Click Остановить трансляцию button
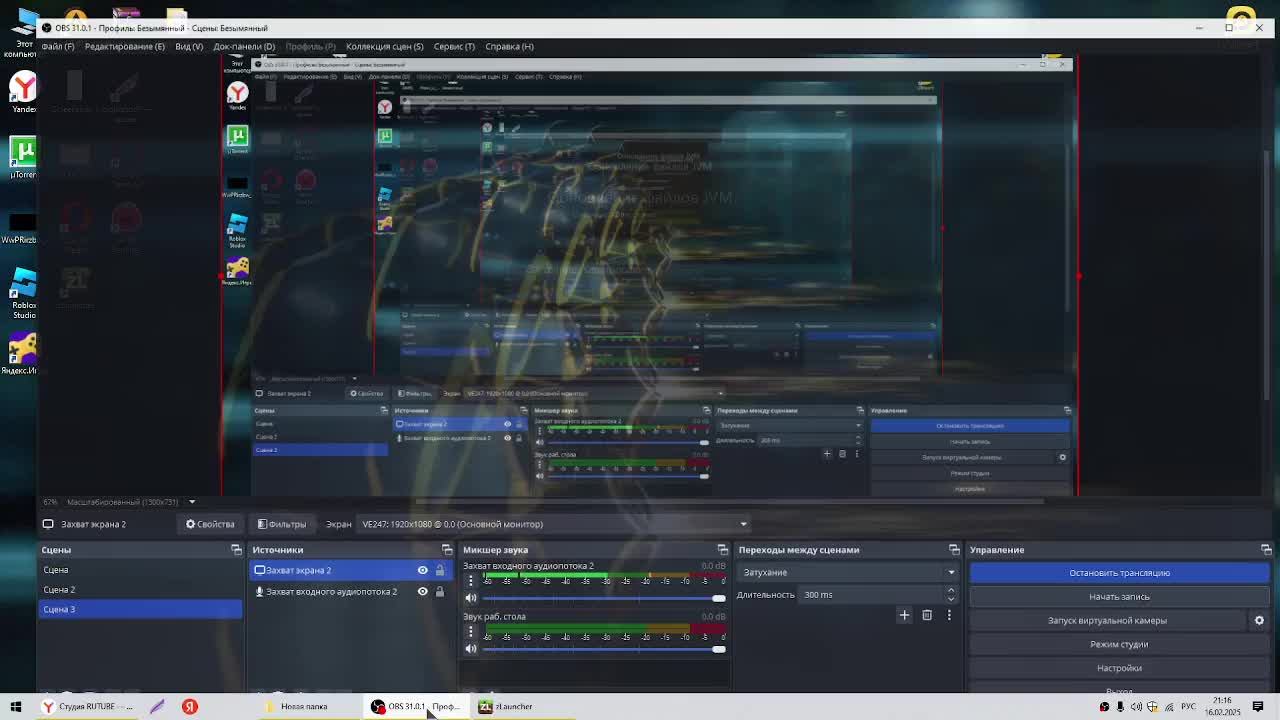Viewport: 1280px width, 720px height. coord(1119,573)
